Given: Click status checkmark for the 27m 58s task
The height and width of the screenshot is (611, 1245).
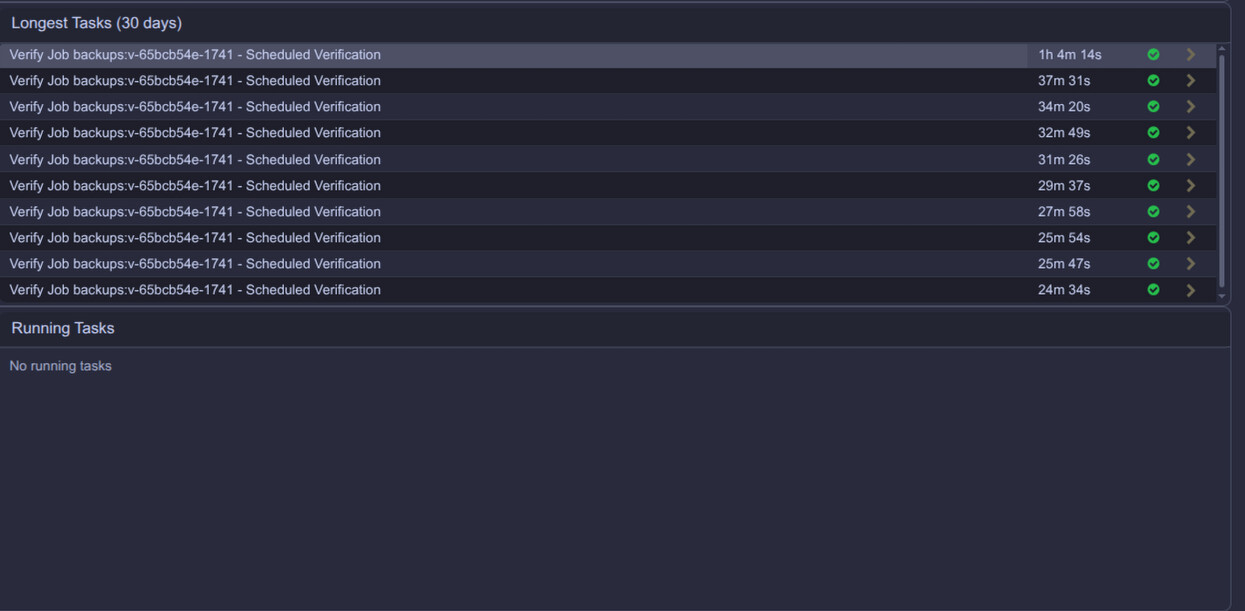Looking at the screenshot, I should click(1153, 212).
